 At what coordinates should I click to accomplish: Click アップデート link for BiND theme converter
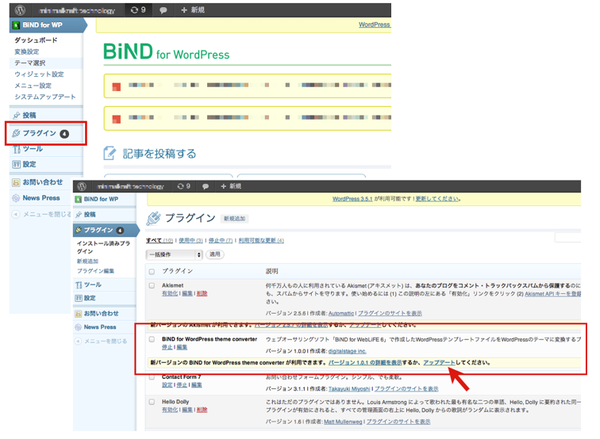pos(439,362)
